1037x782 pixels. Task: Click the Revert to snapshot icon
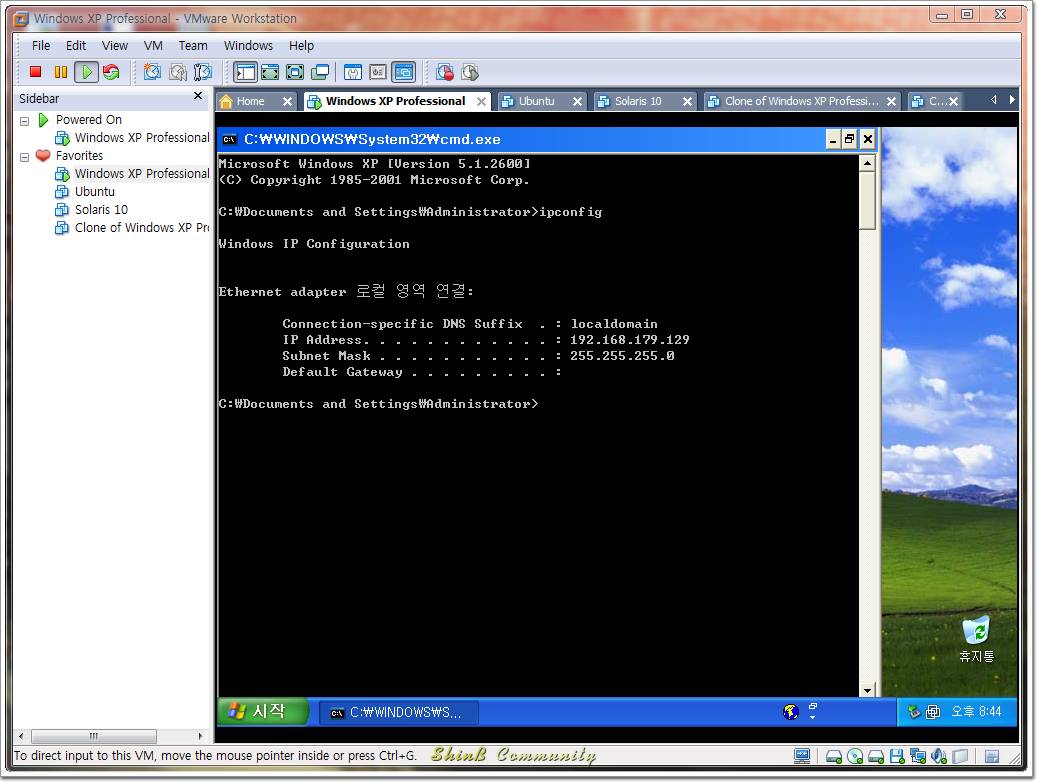click(x=177, y=71)
